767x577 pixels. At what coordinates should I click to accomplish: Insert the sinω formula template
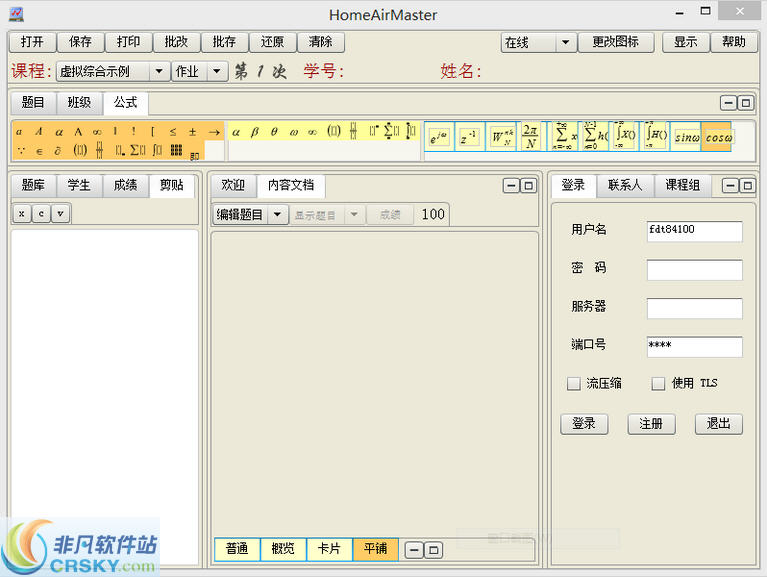[686, 137]
